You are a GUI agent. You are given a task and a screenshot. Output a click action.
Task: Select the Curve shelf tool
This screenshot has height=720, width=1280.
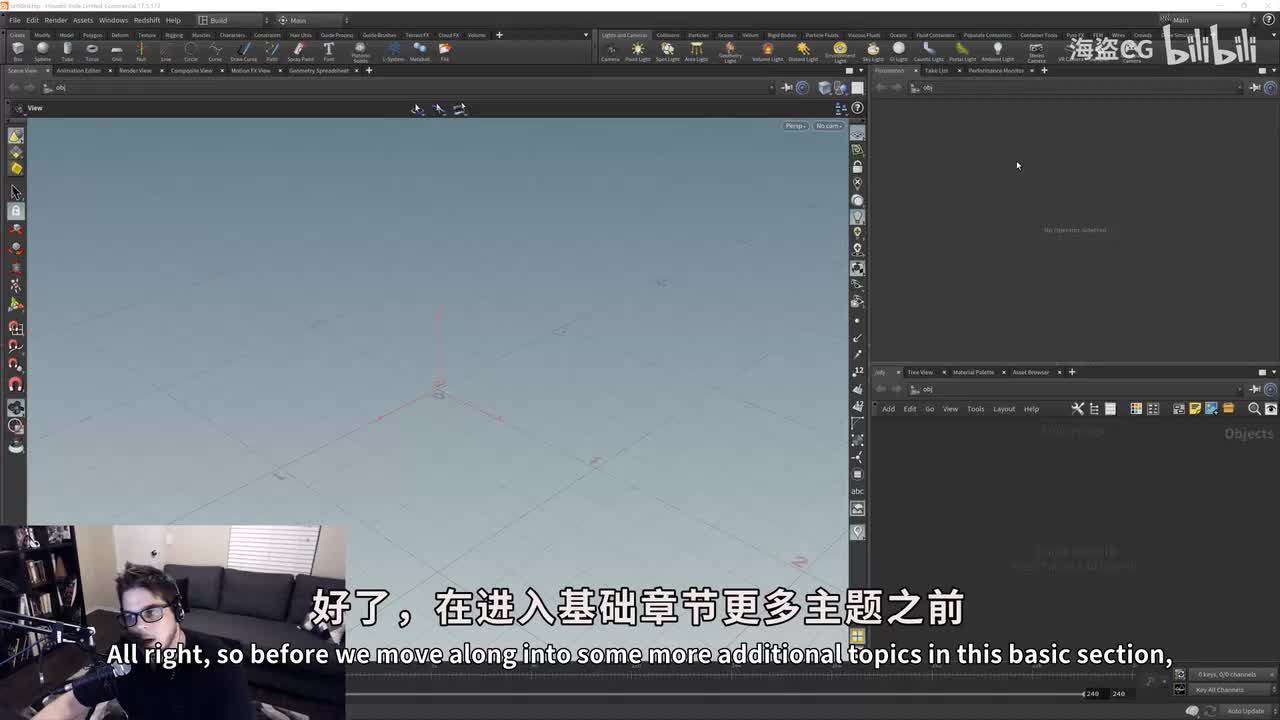(215, 51)
